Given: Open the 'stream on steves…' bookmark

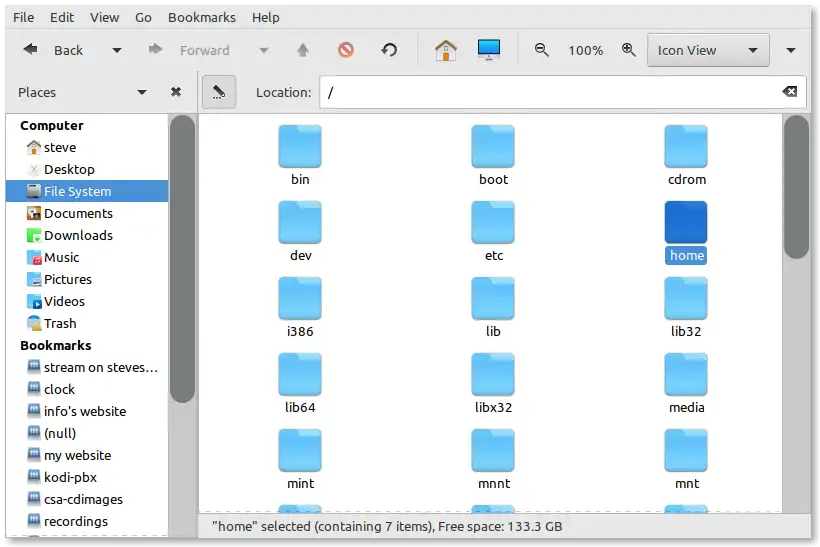Looking at the screenshot, I should (x=87, y=367).
